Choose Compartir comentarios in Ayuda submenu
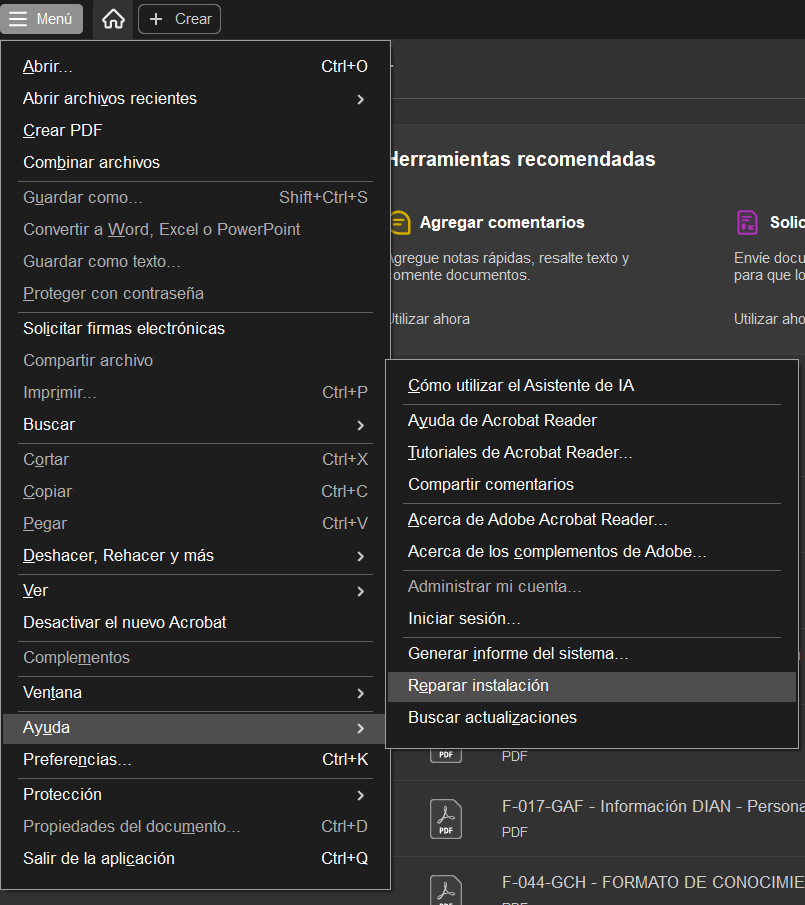805x905 pixels. (x=591, y=485)
